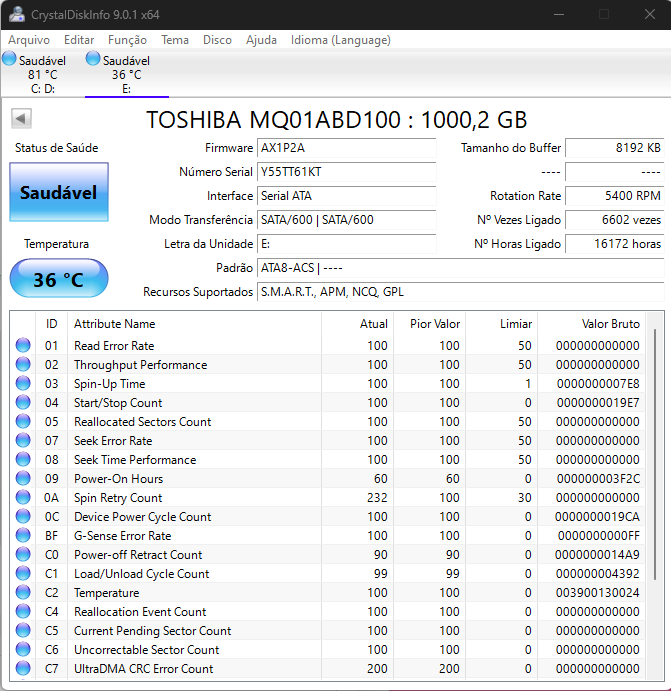Click the health circle icon for disk E:
671x691 pixels.
(93, 58)
